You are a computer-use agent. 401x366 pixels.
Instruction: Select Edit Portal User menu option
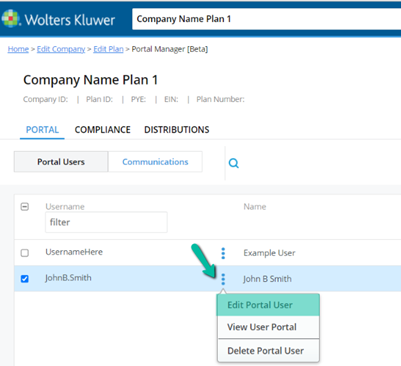(268, 305)
